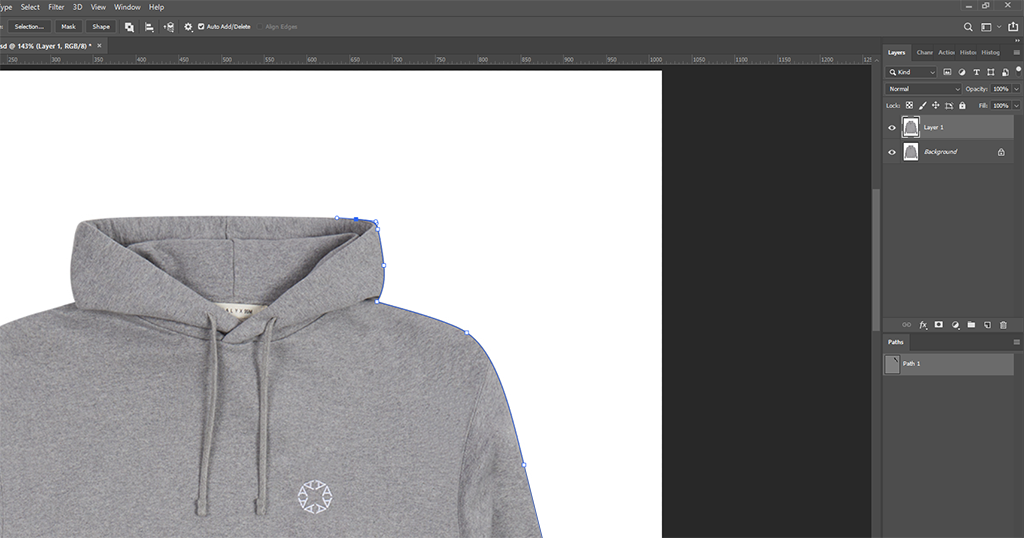Open Paths panel hamburger menu

(1016, 342)
